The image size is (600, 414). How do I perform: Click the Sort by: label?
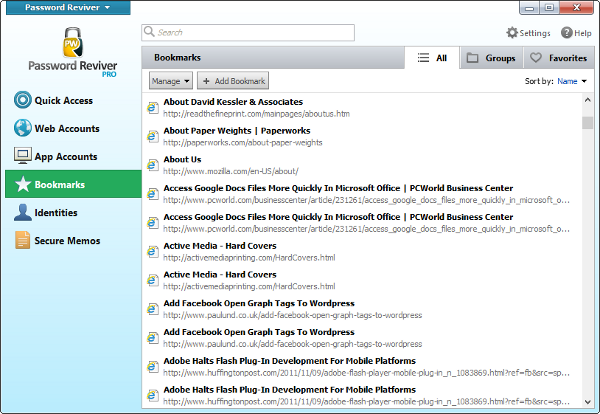pyautogui.click(x=539, y=81)
